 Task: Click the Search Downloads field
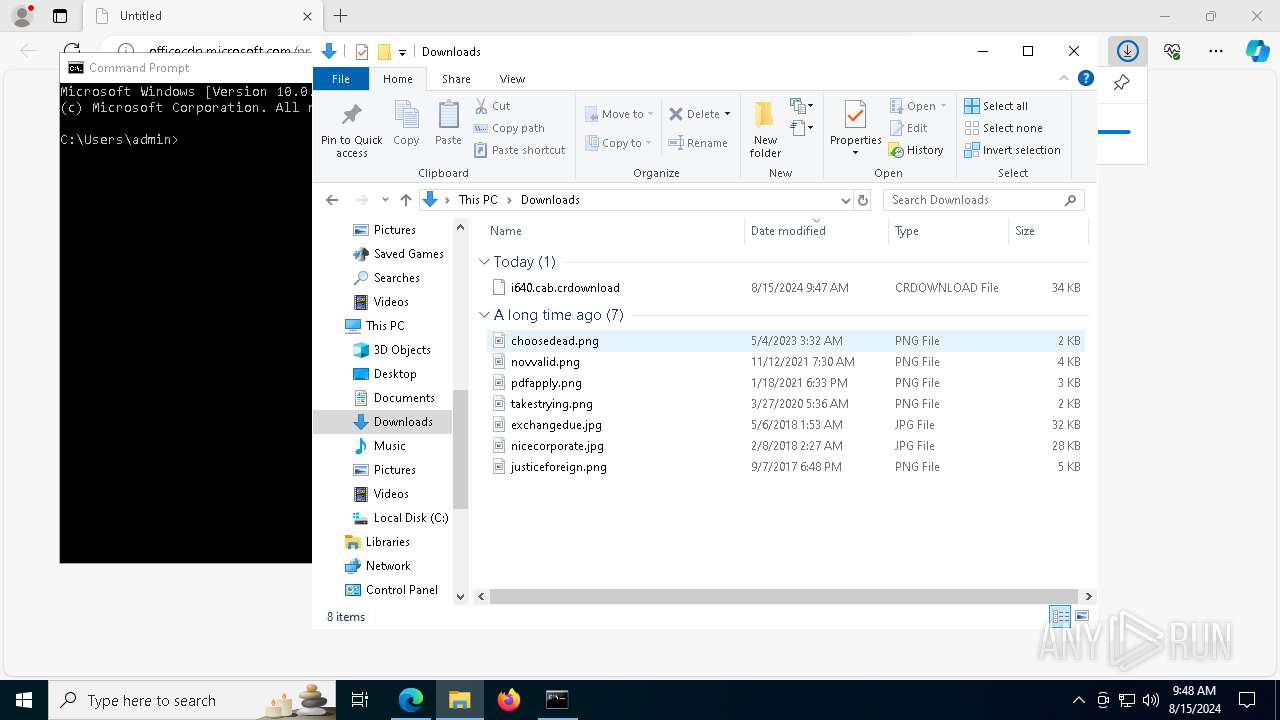983,200
